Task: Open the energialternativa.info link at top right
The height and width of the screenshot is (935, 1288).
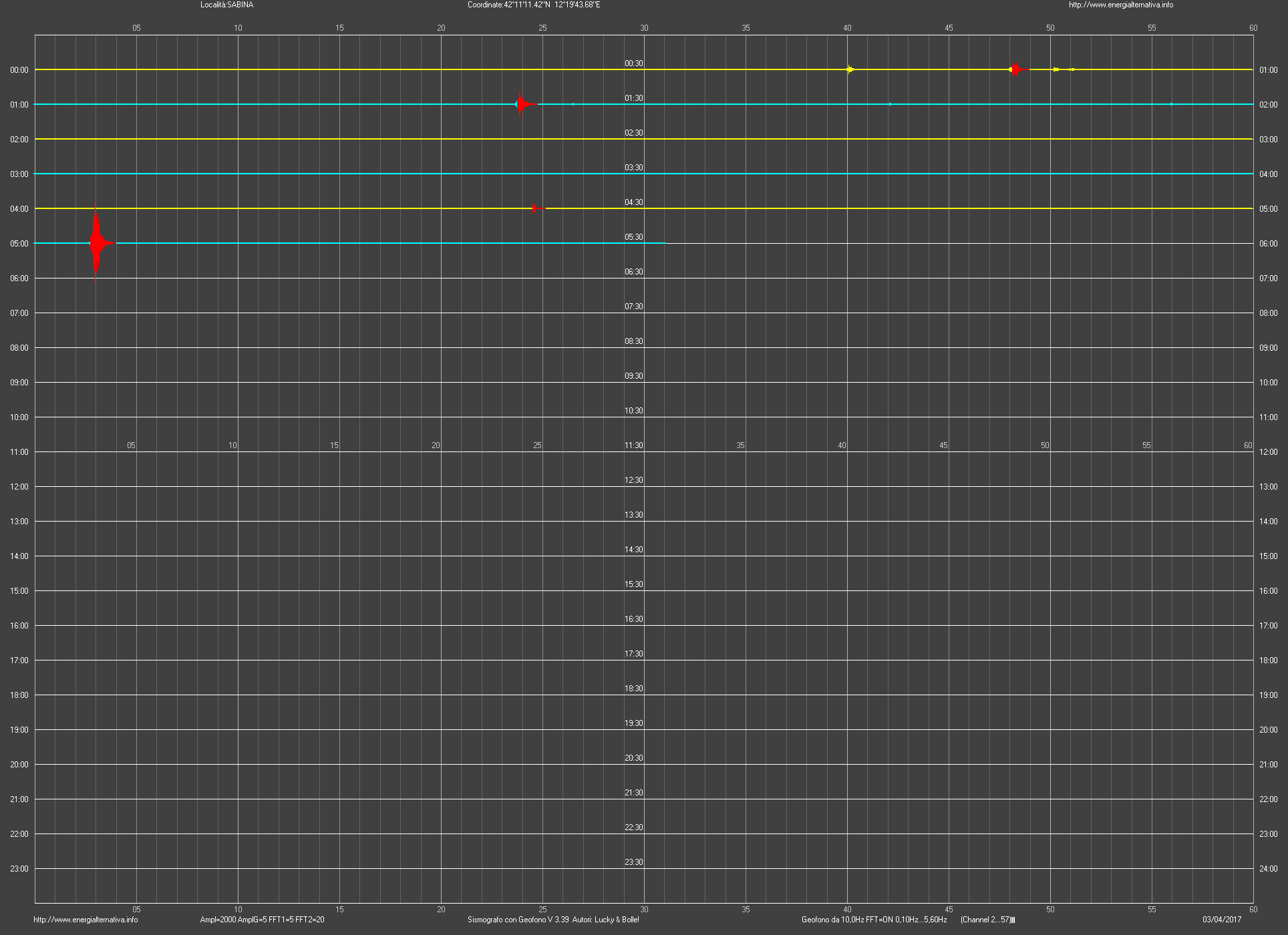Action: [1121, 5]
